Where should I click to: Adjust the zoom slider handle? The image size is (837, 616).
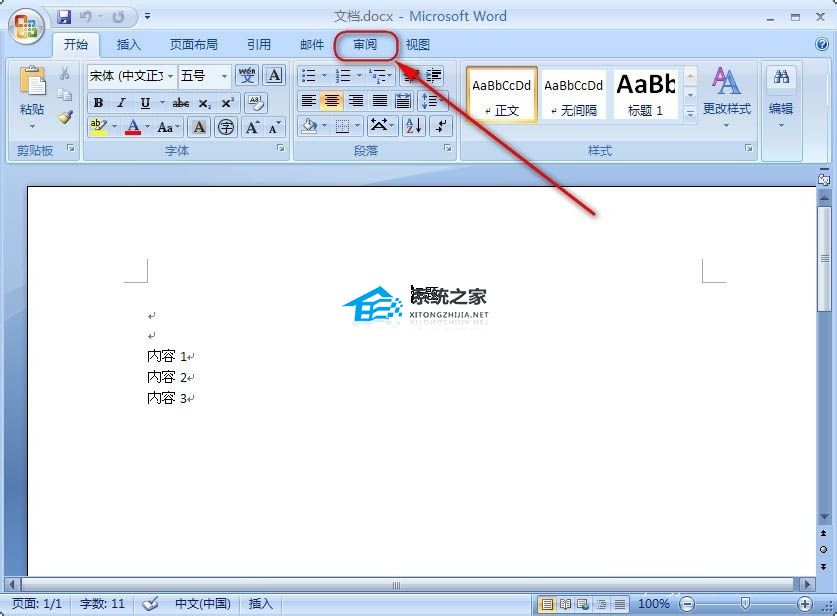pos(745,604)
